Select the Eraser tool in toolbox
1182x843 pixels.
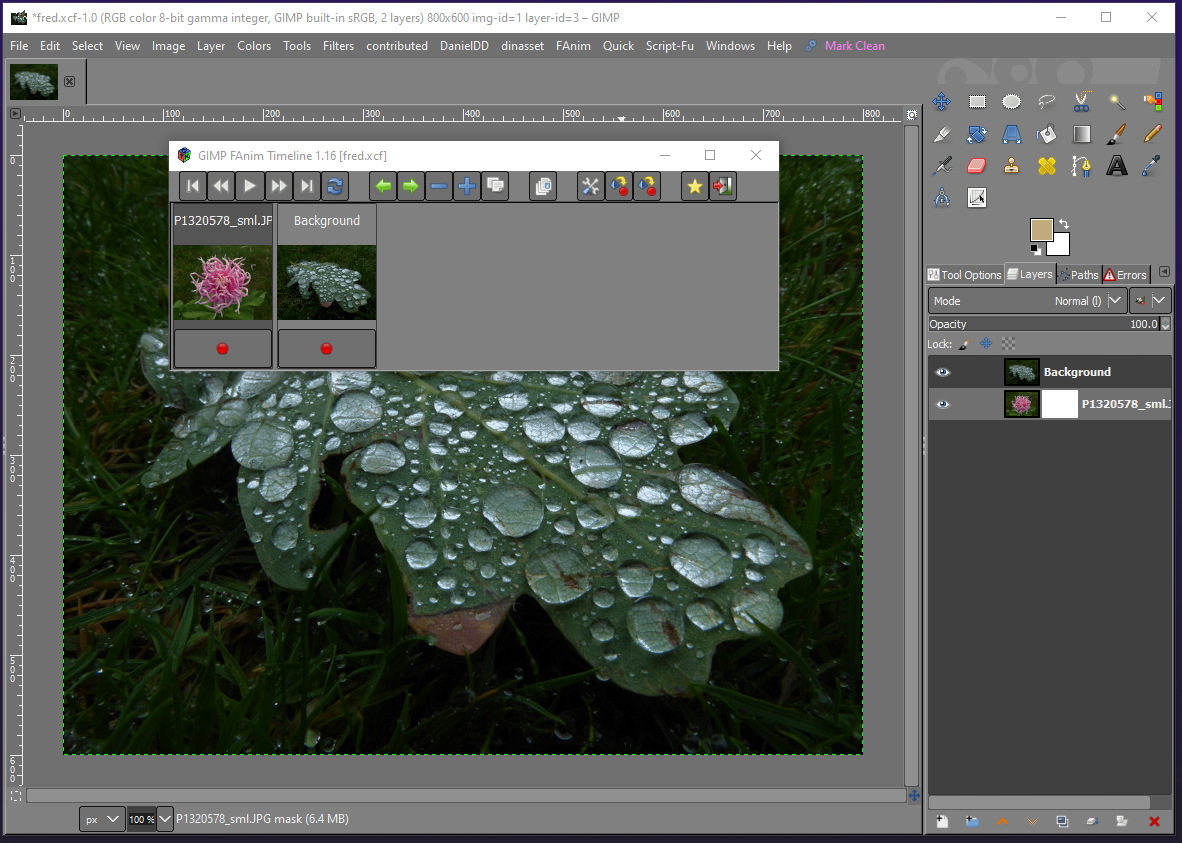point(977,166)
